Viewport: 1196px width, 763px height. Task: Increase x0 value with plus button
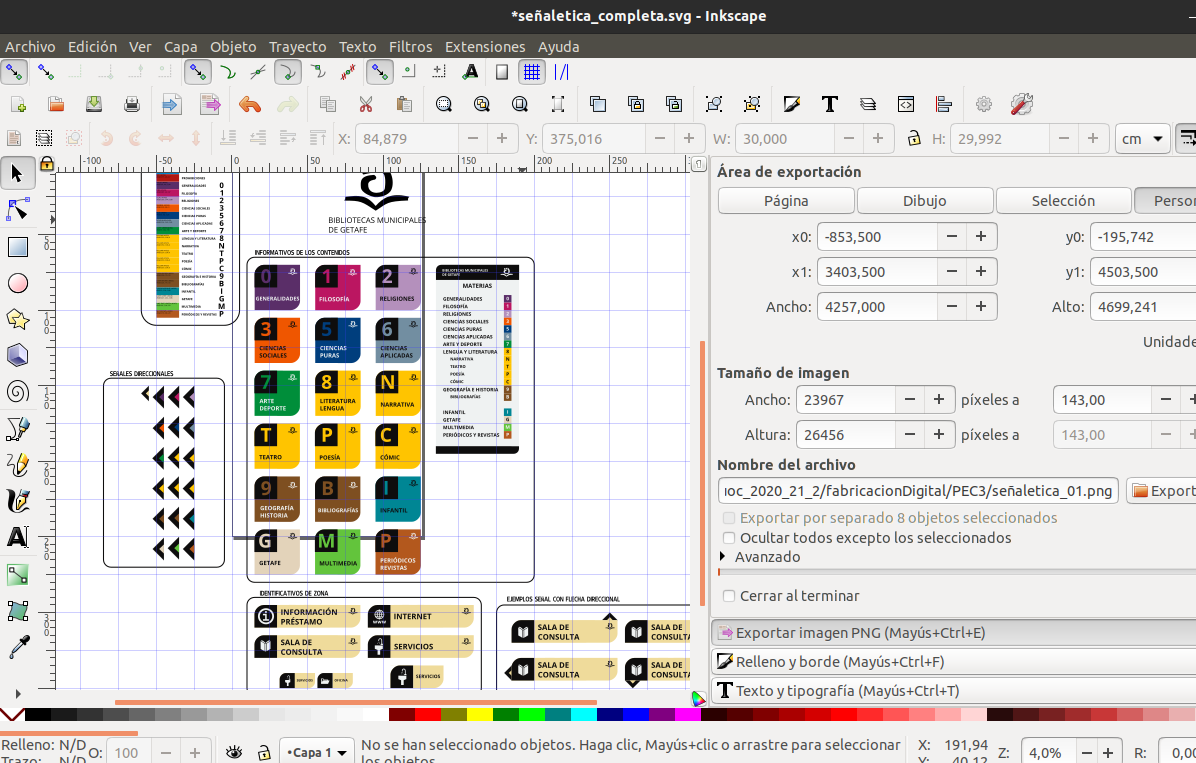tap(981, 237)
